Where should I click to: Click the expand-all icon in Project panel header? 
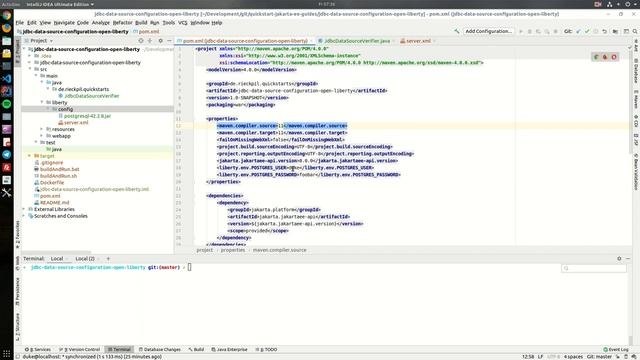(x=150, y=41)
